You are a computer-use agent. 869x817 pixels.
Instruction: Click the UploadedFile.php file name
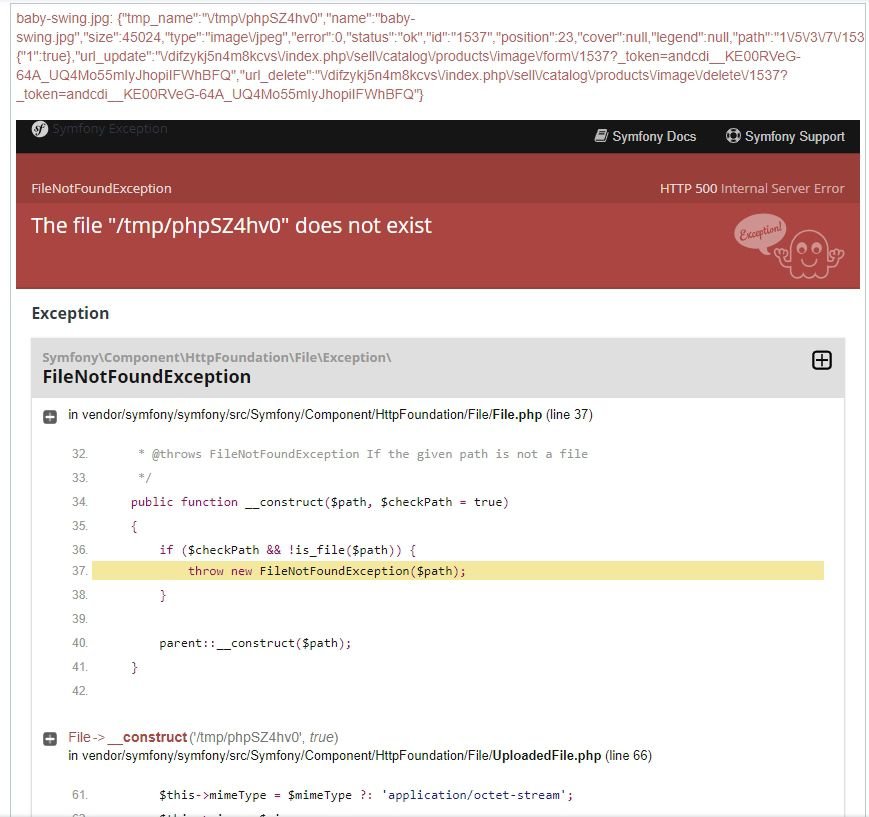click(546, 755)
